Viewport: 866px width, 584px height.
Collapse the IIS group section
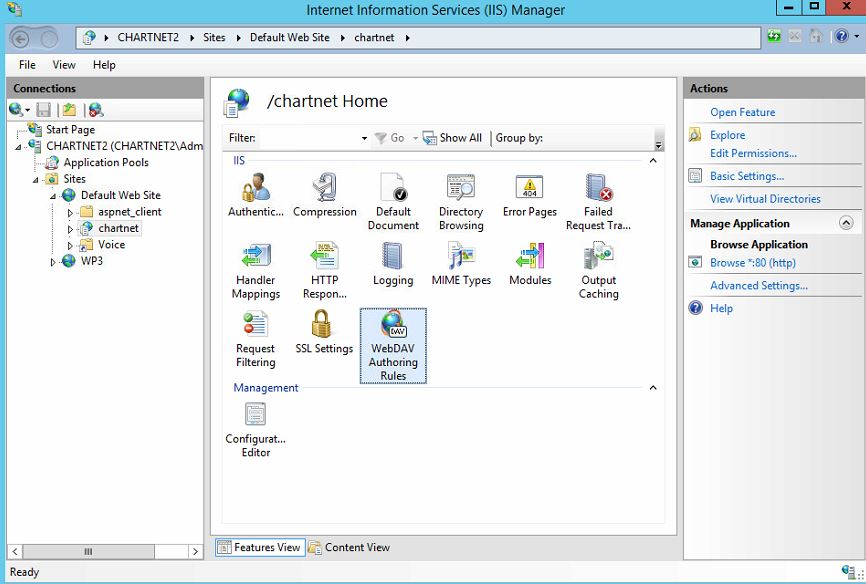[x=653, y=161]
